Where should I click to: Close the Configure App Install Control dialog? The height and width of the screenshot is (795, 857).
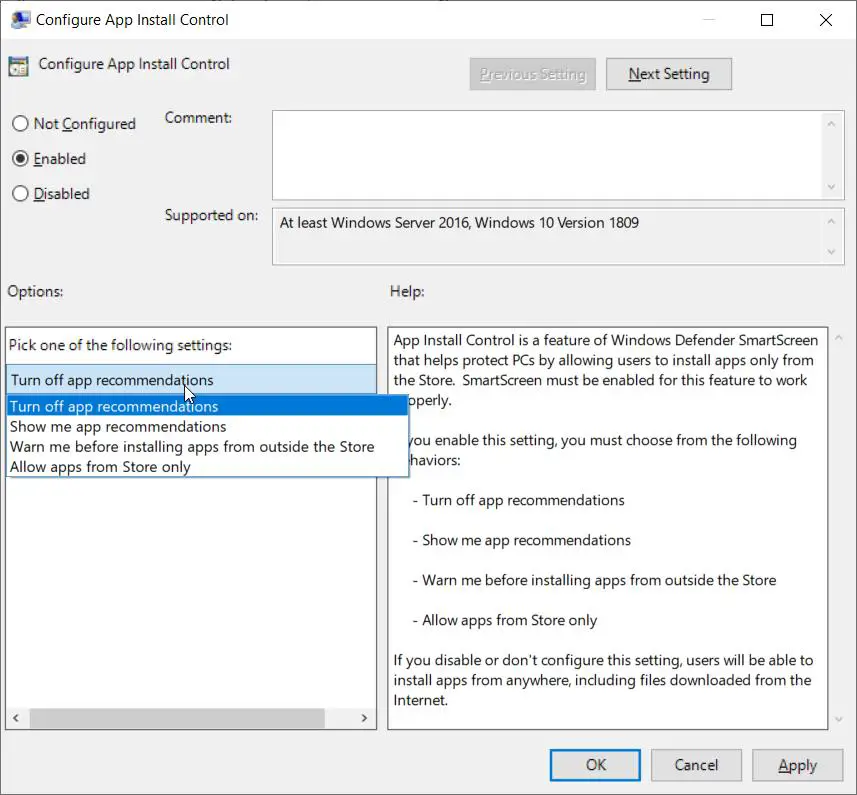click(825, 20)
